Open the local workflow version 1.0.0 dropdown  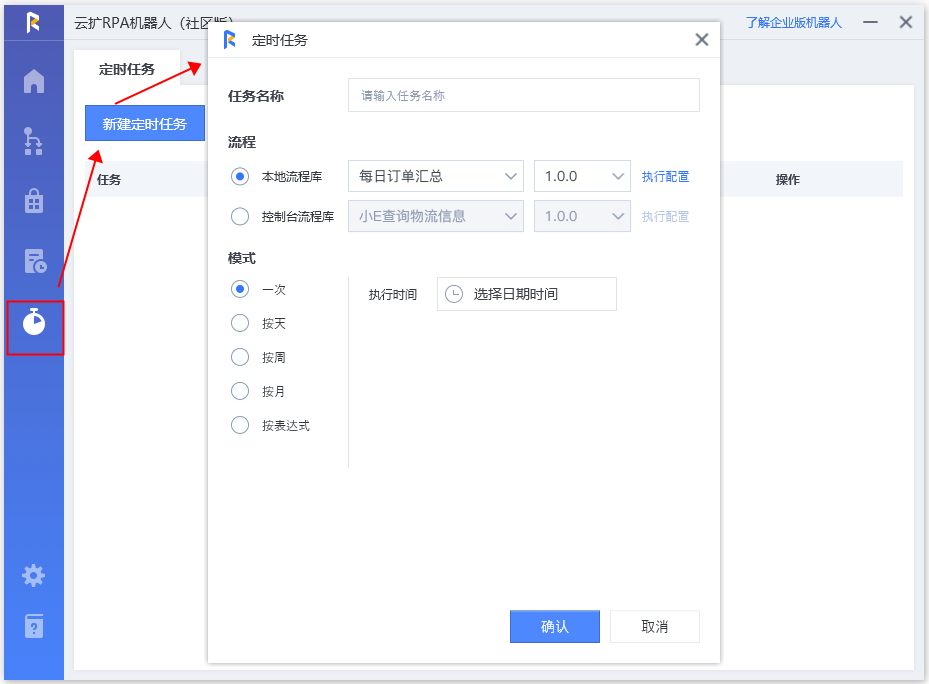[582, 176]
